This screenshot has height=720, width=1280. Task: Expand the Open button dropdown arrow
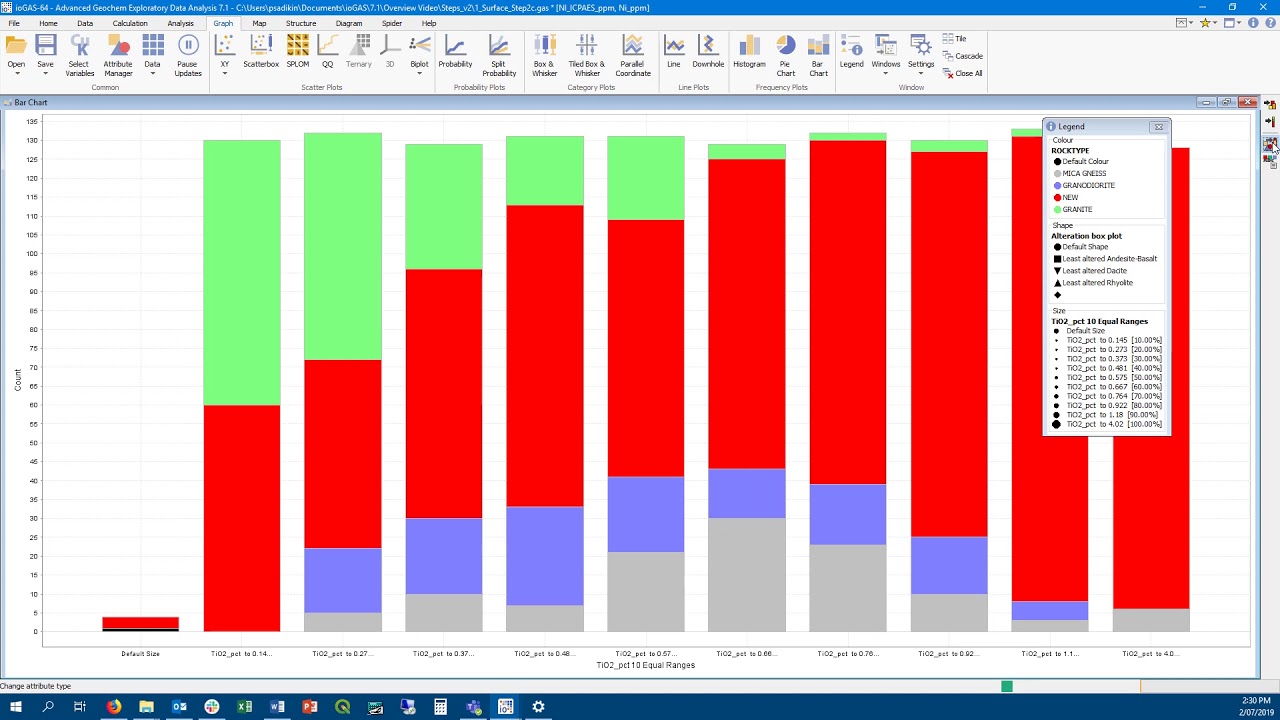point(16,73)
